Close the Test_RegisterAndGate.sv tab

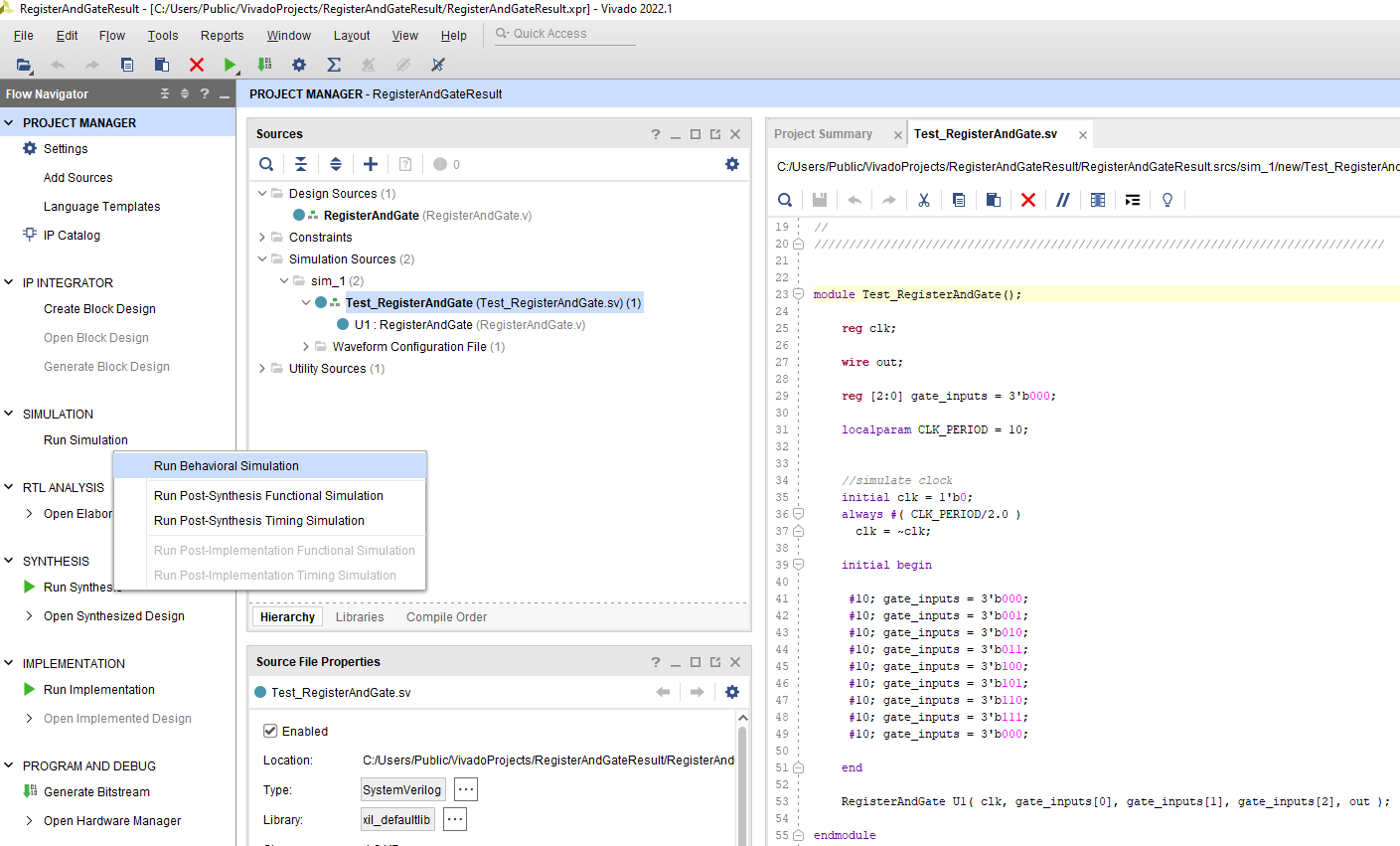coord(1083,135)
